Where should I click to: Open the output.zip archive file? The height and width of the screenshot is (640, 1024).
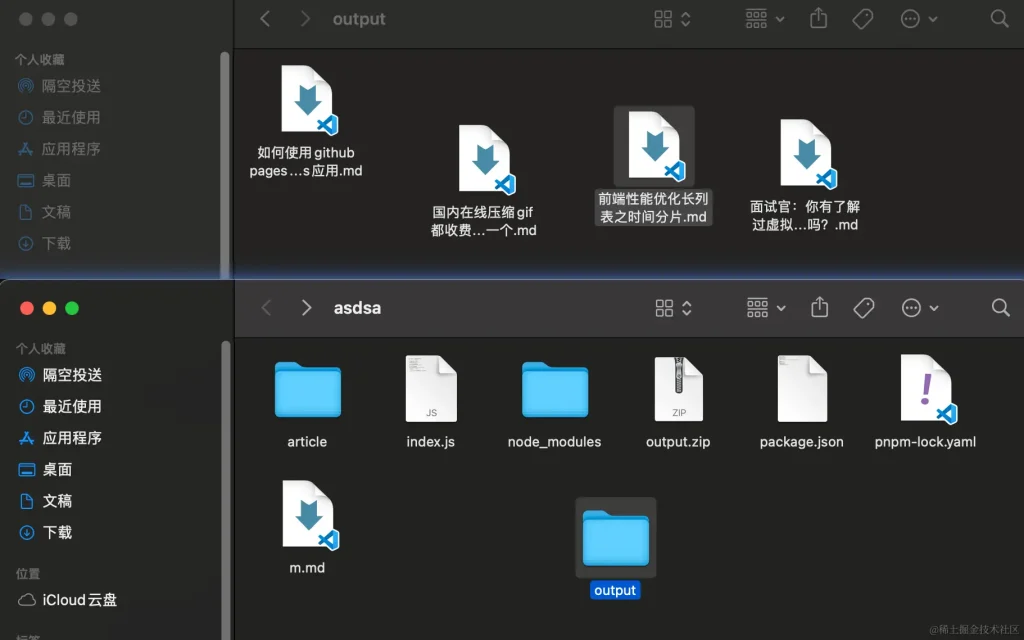click(678, 390)
